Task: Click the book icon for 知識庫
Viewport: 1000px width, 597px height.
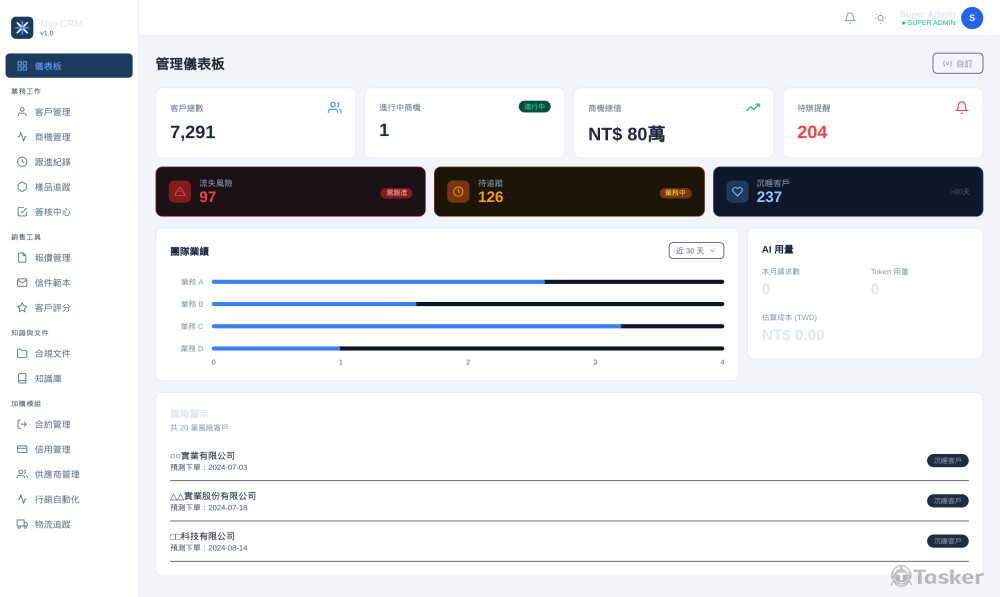Action: (22, 378)
